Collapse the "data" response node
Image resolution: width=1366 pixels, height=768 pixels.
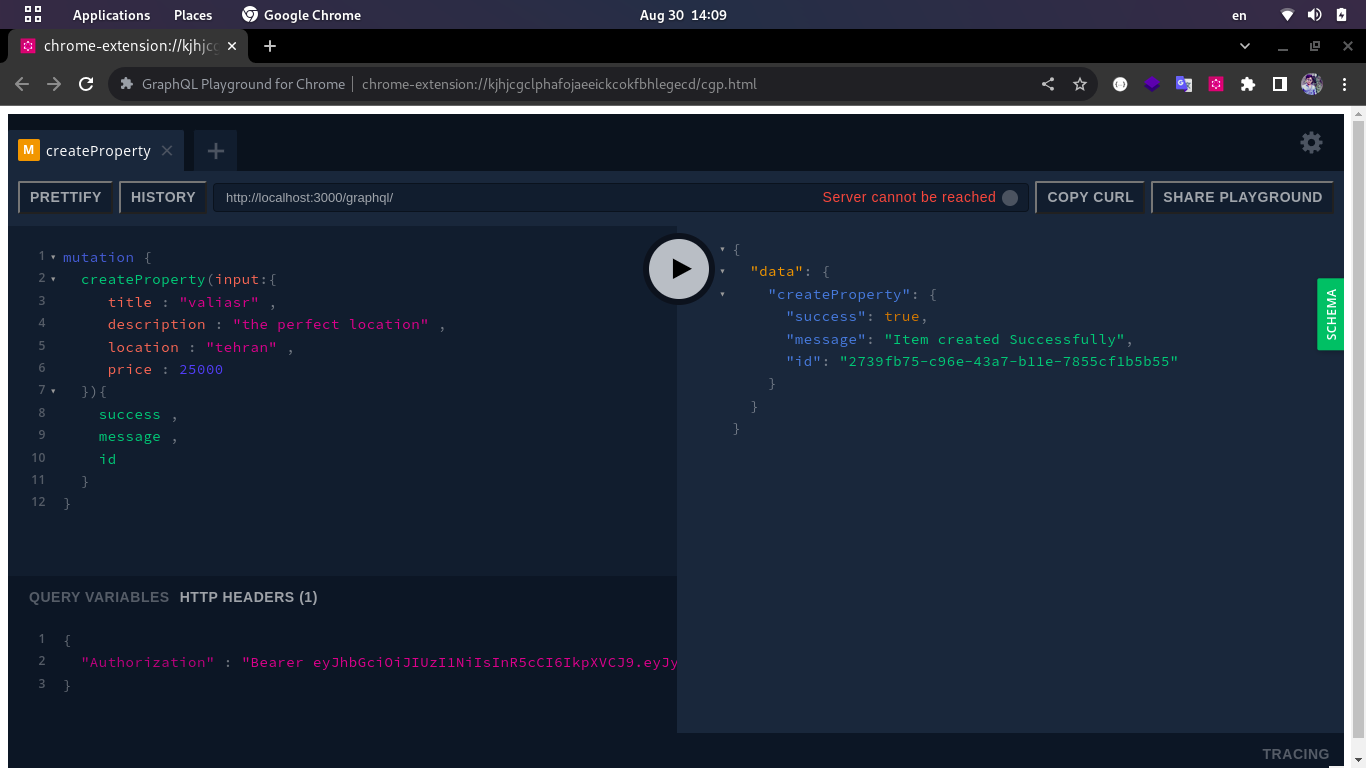coord(722,271)
